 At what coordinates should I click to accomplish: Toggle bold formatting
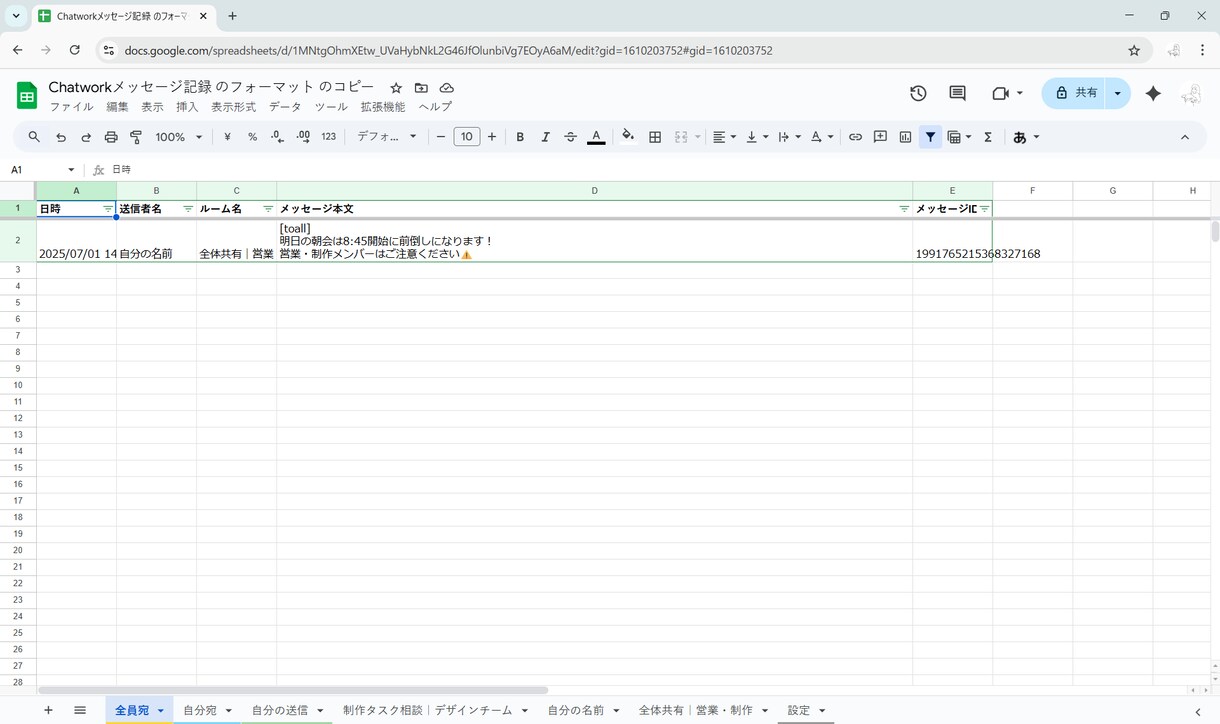pos(520,137)
